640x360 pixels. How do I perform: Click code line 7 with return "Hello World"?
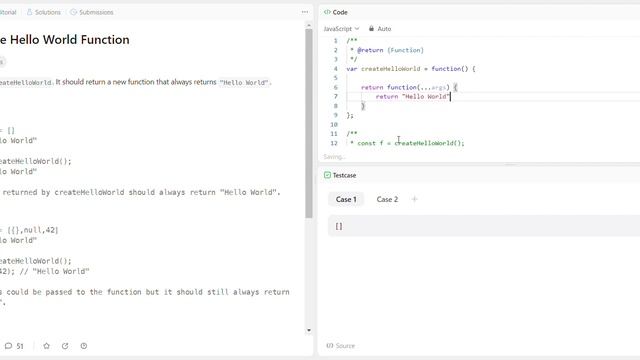[x=413, y=96]
